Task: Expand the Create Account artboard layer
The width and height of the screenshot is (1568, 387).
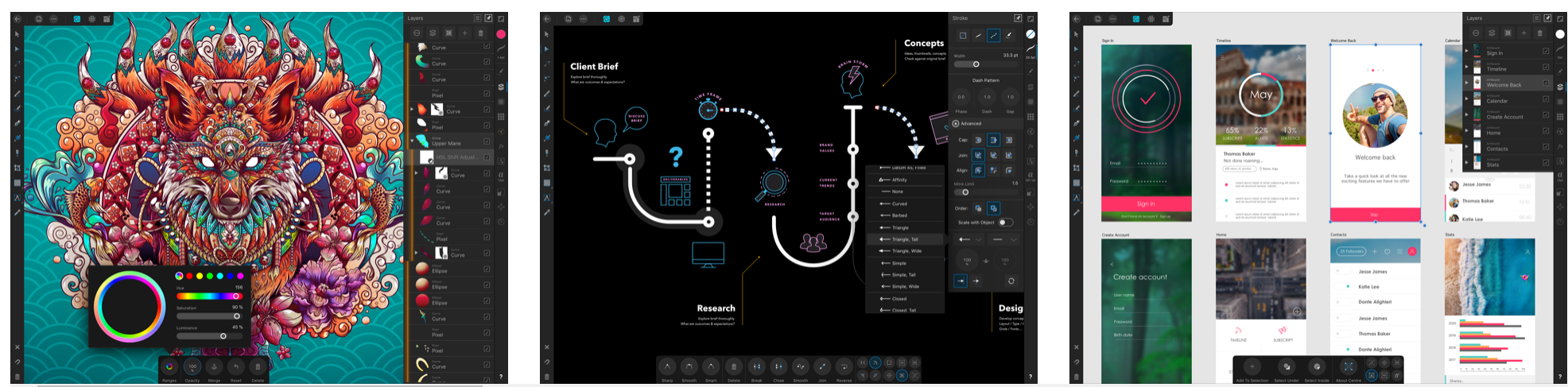Action: pos(1467,114)
